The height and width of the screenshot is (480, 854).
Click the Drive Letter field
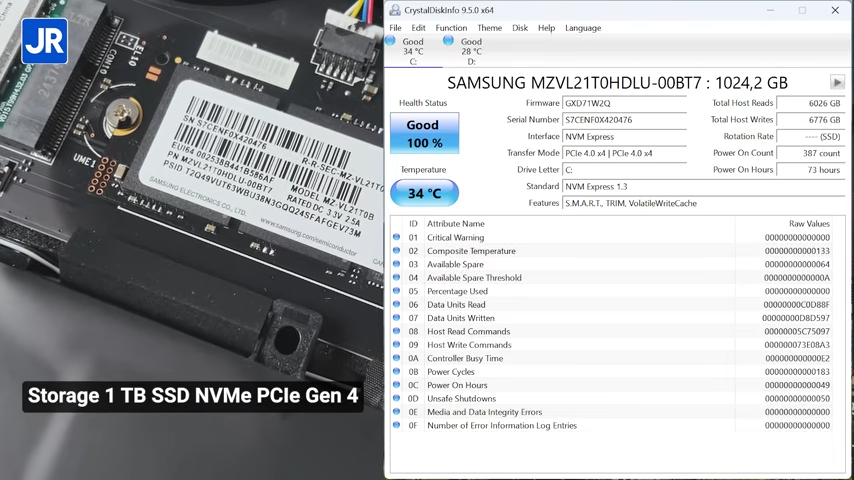[x=624, y=170]
